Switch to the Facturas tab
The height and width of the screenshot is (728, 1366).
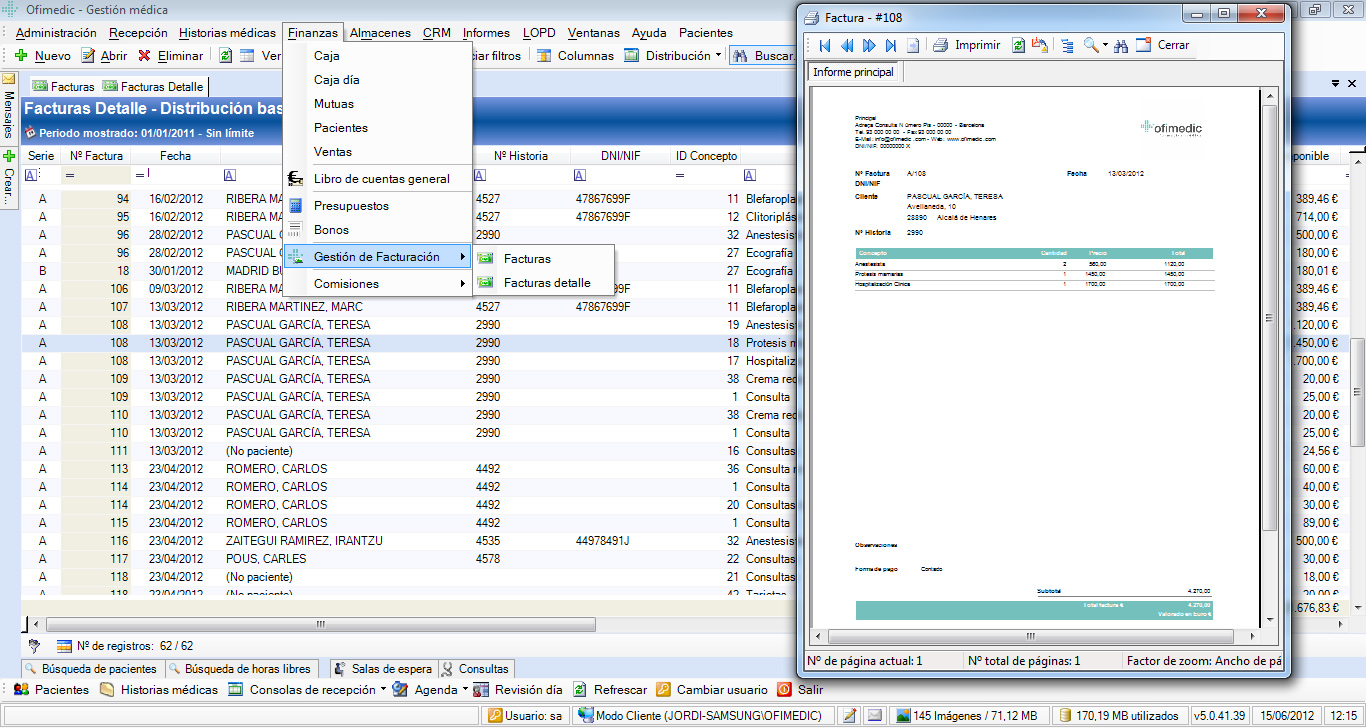[x=64, y=87]
